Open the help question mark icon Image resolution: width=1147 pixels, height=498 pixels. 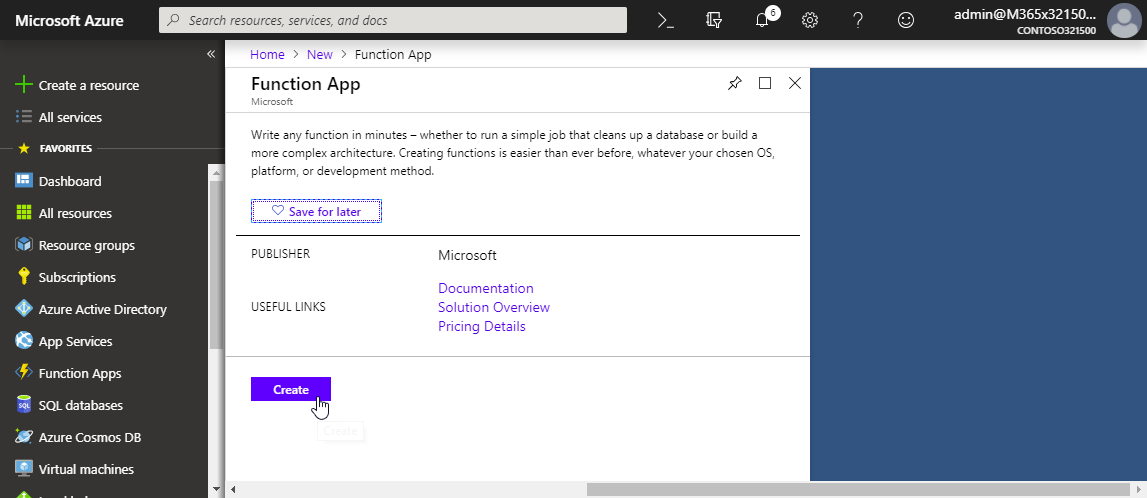point(858,20)
